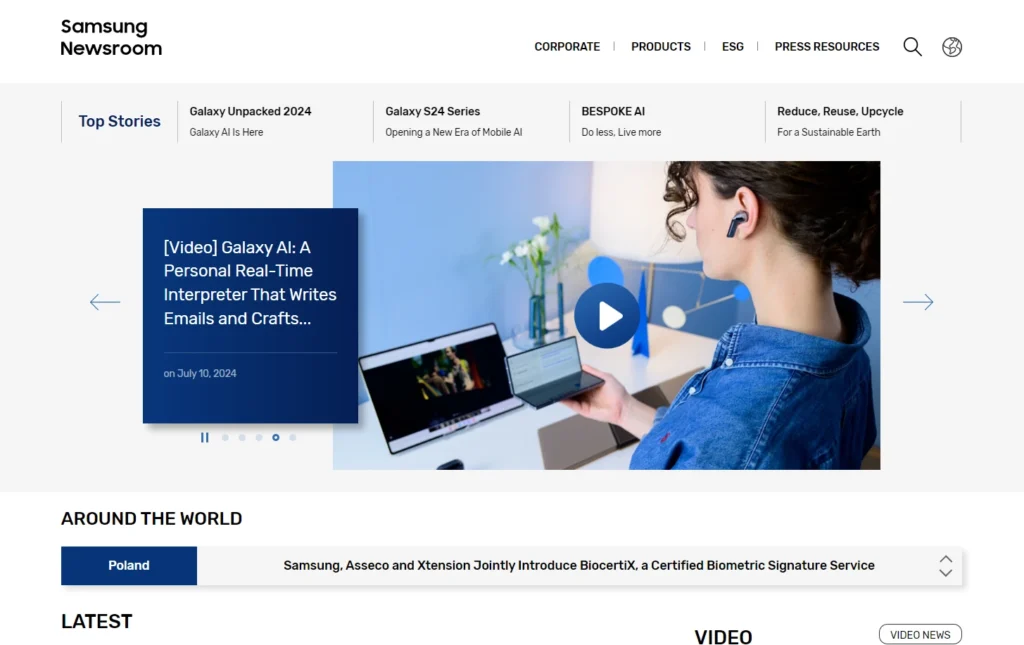Go to previous slide with left arrow
Screen dimensions: 1024x645
pos(104,302)
